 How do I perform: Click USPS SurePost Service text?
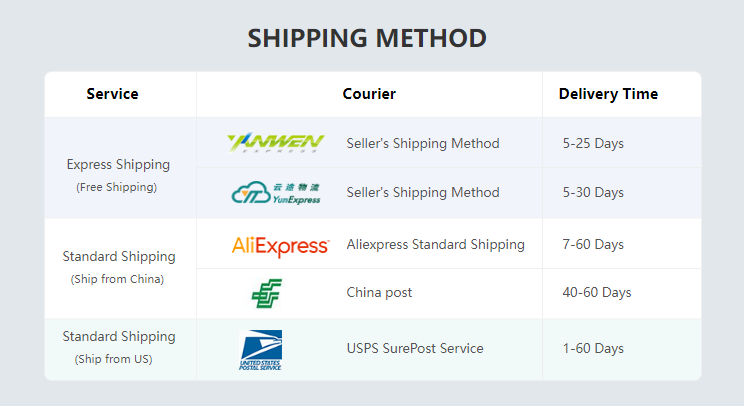tap(415, 349)
